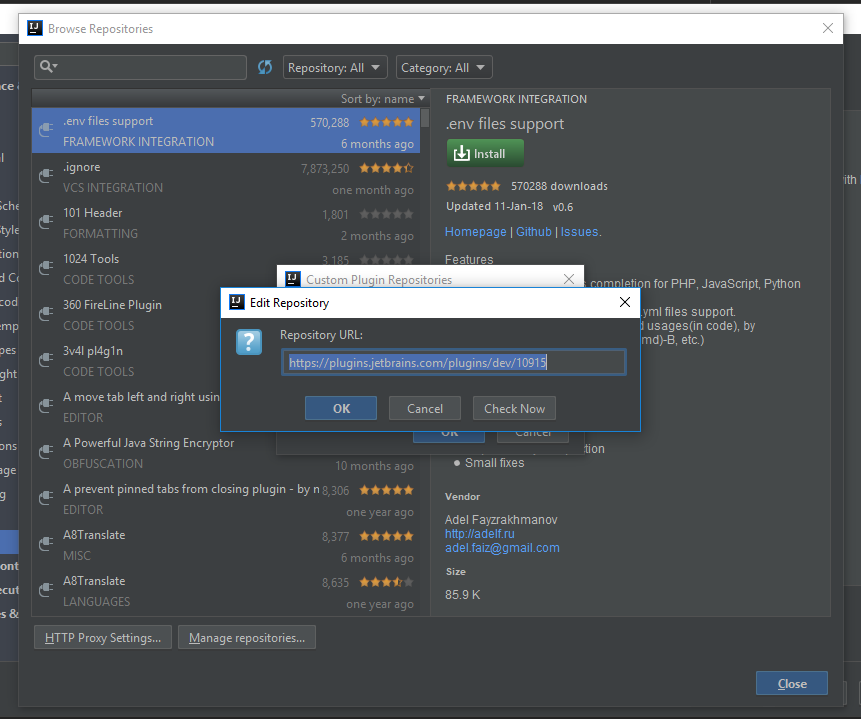Click the refresh plugin list icon
Viewport: 861px width, 719px height.
(x=265, y=67)
